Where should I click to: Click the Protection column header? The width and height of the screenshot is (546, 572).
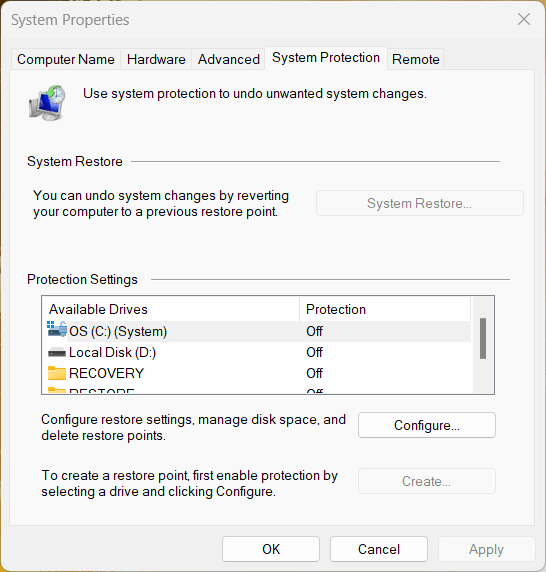[385, 309]
